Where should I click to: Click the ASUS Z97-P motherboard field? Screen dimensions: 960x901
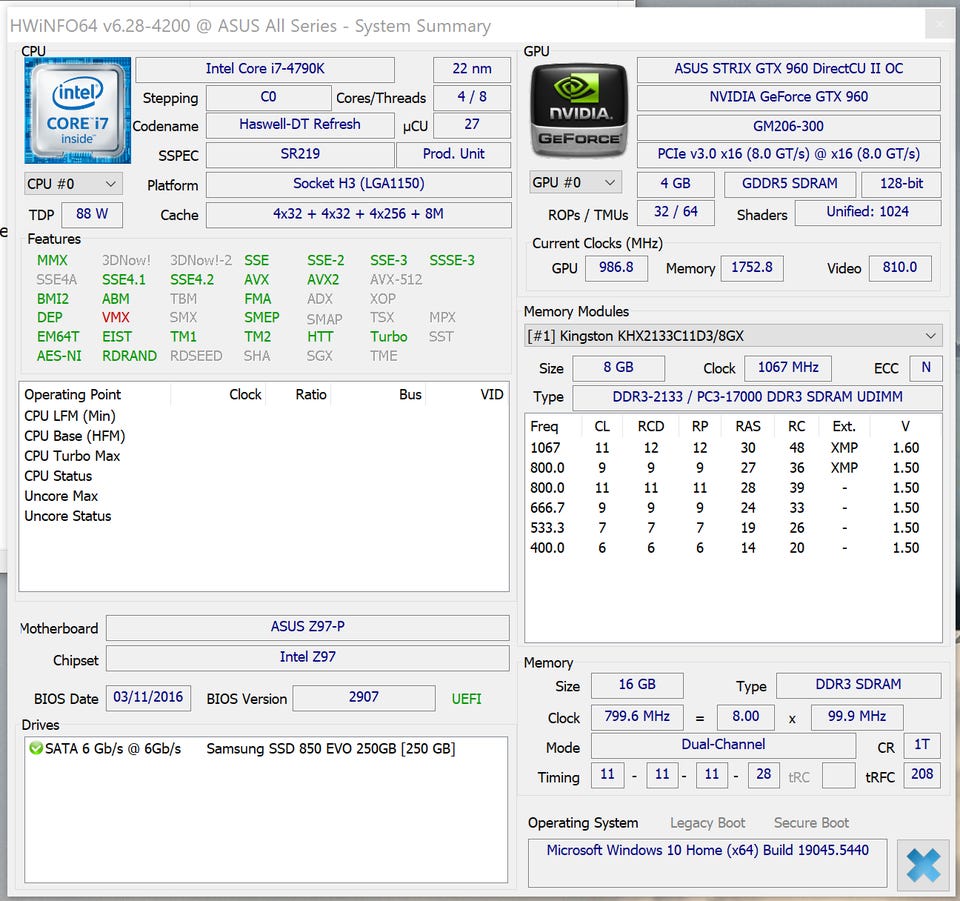click(x=307, y=627)
